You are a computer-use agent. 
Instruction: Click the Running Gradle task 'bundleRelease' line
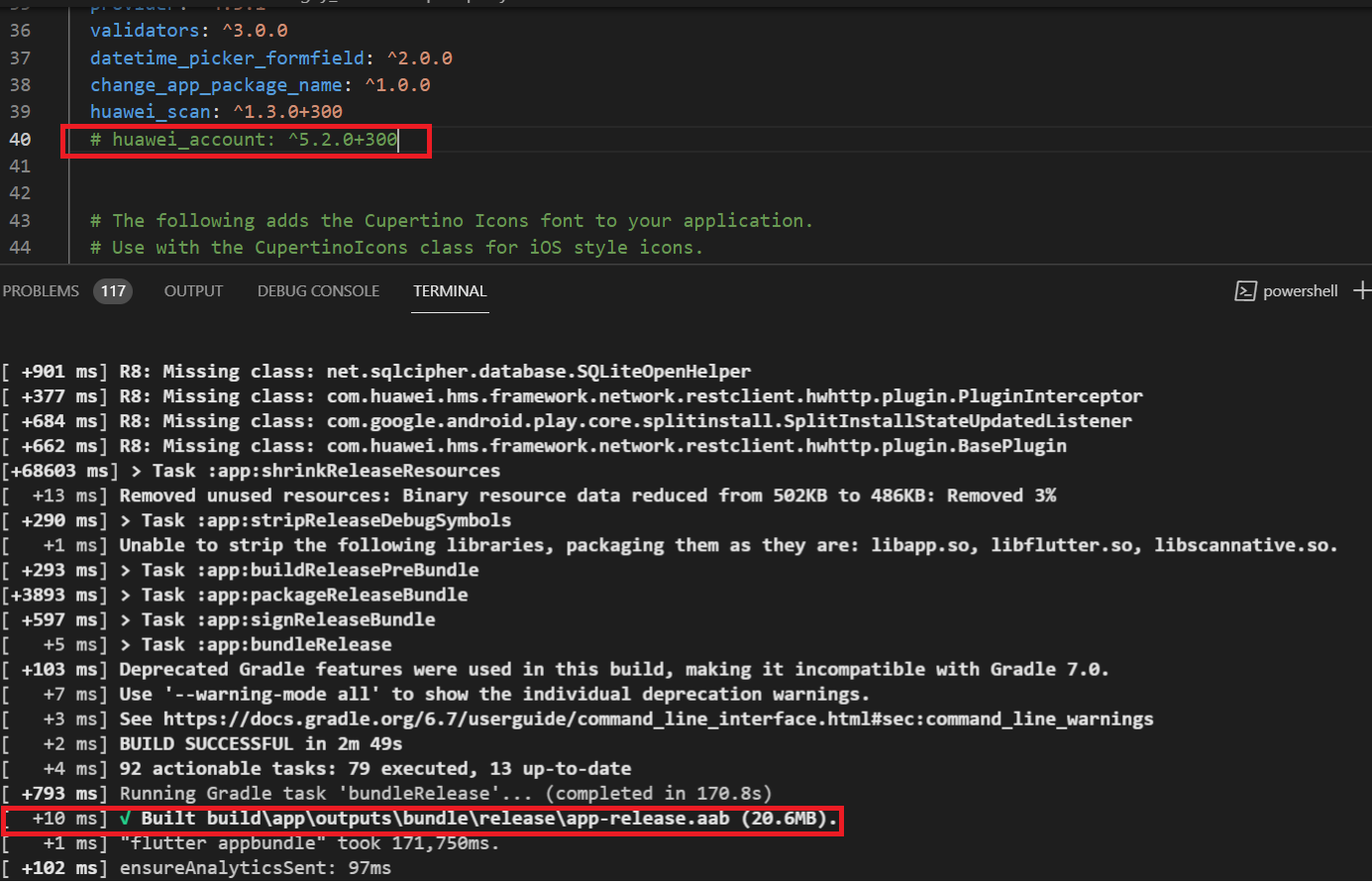tap(387, 793)
